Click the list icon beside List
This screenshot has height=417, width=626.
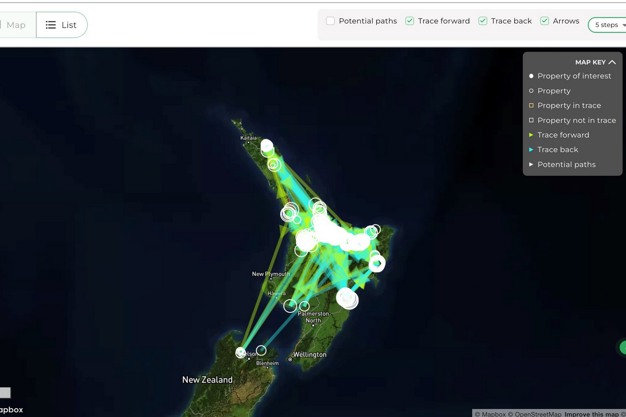coord(51,25)
